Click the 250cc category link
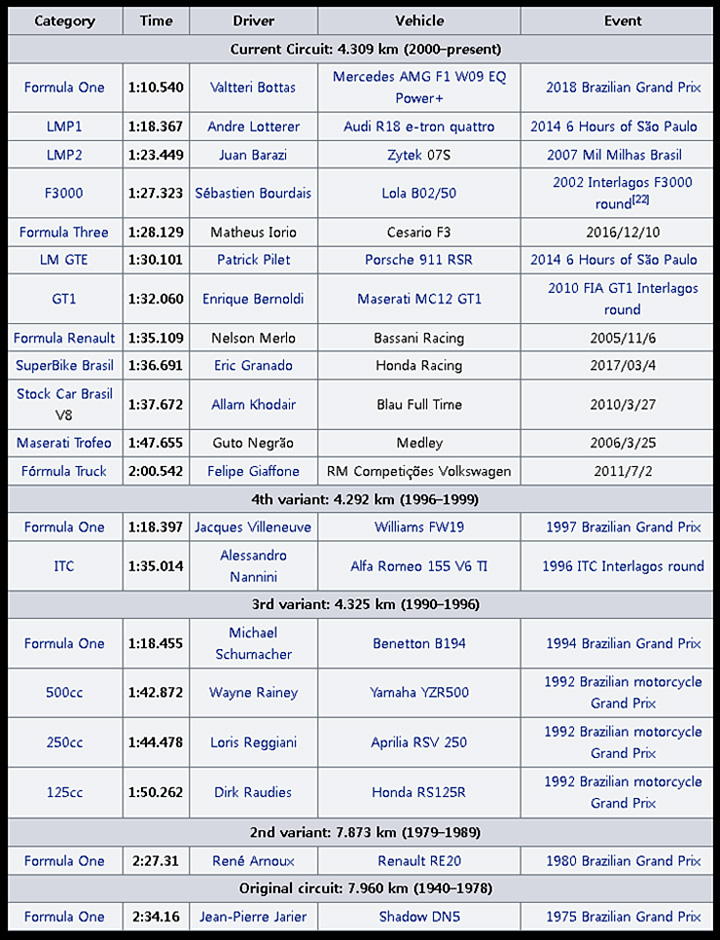 point(64,742)
